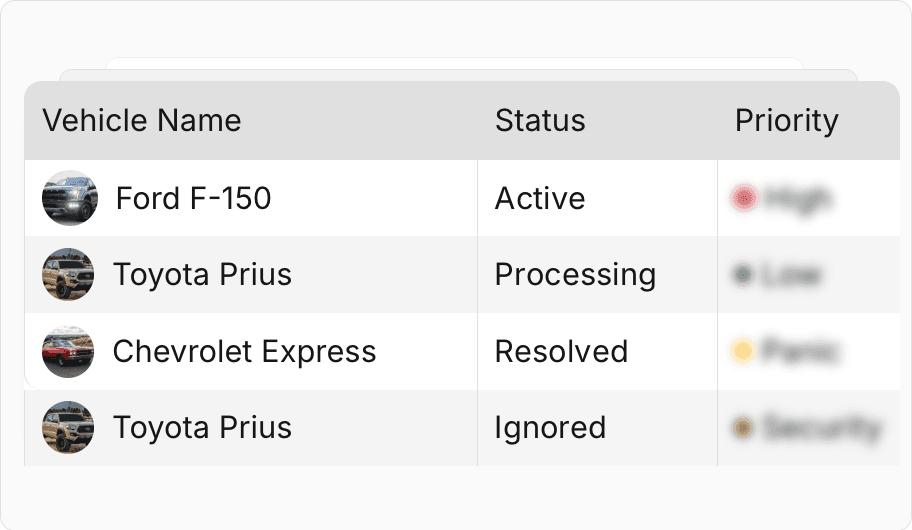Screen dimensions: 912x530
Task: Click the Ford F-150 truck thumbnail
Action: pos(69,198)
